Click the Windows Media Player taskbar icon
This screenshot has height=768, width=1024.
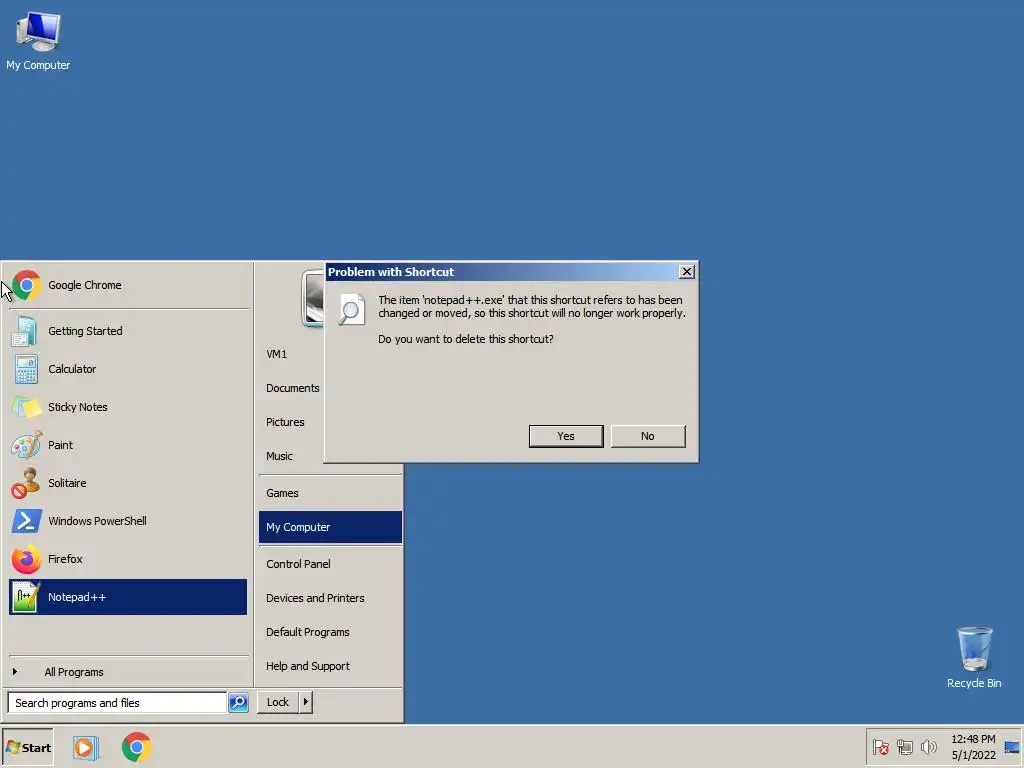tap(85, 747)
